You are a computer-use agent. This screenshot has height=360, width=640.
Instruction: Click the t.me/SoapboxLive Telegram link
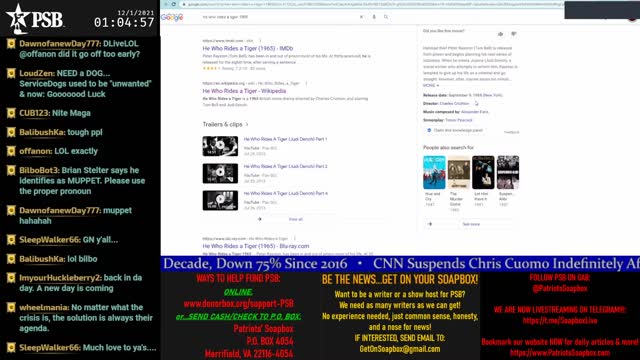click(x=560, y=320)
